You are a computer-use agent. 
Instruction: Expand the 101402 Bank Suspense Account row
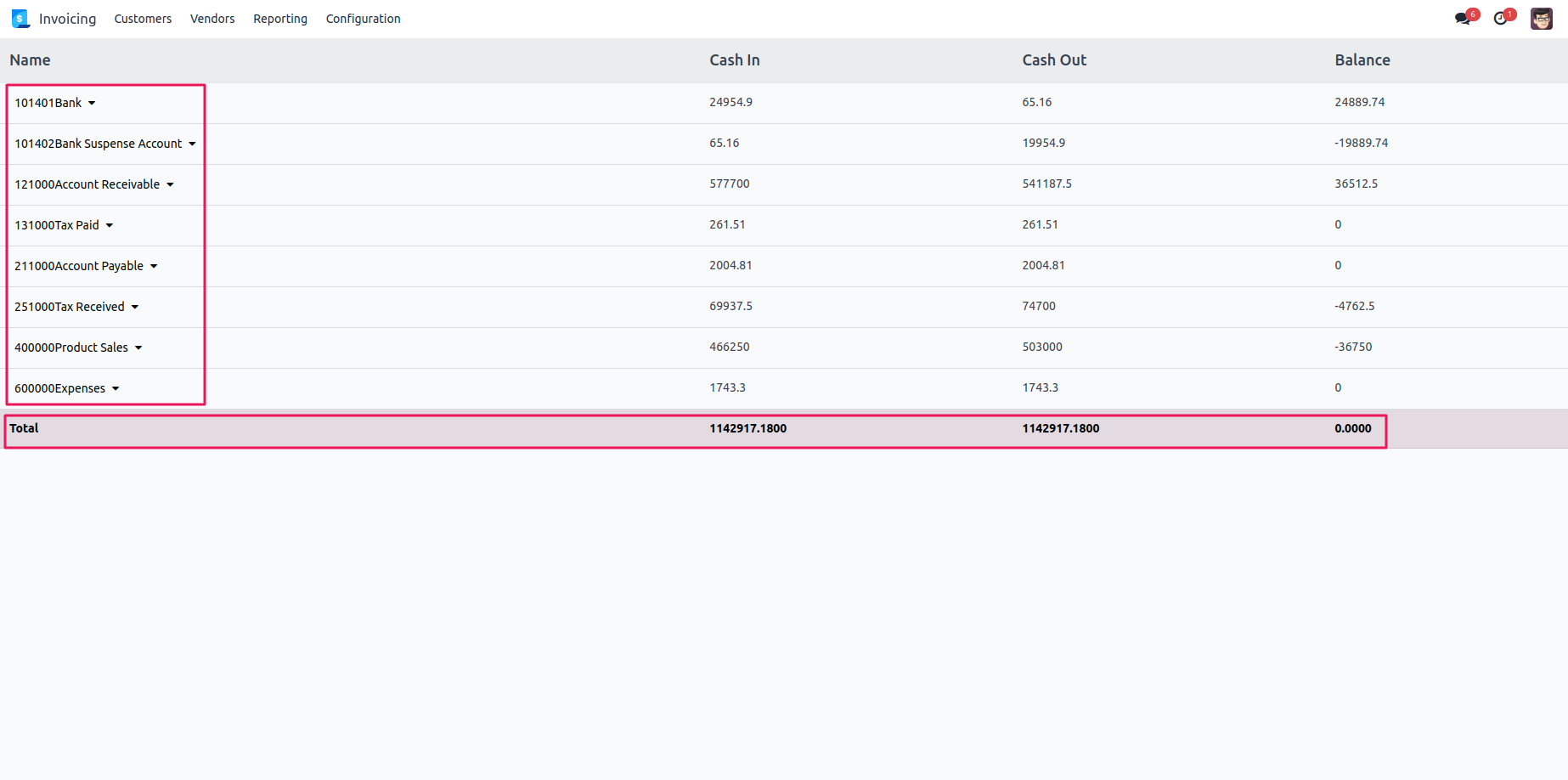tap(192, 144)
